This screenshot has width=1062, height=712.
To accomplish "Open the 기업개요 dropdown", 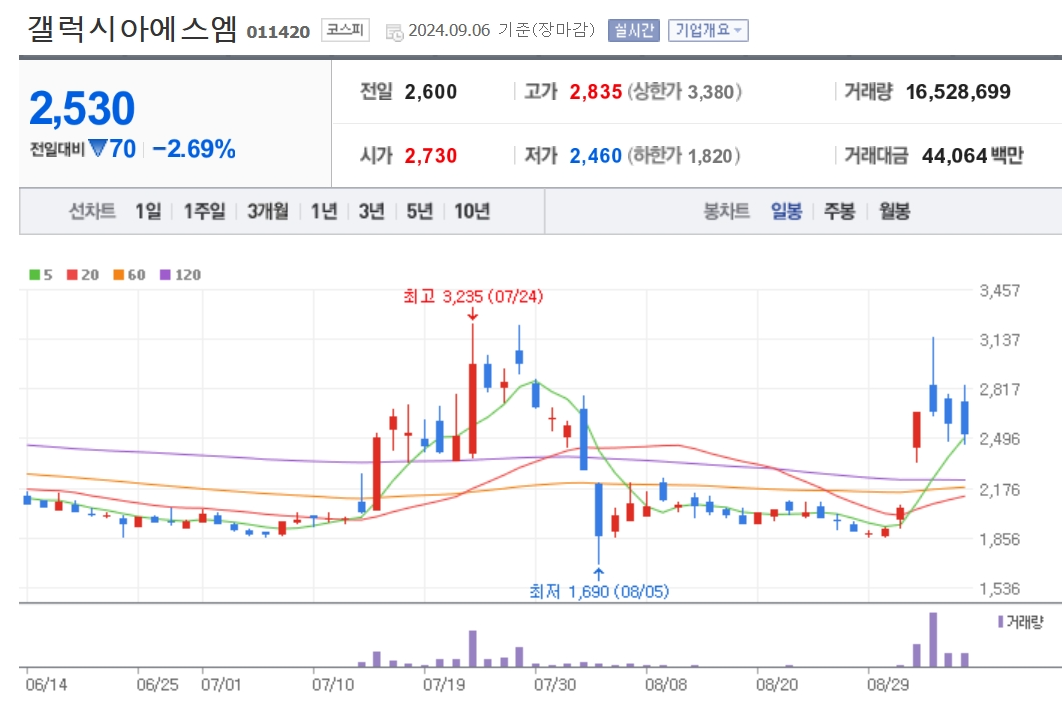I will [708, 30].
